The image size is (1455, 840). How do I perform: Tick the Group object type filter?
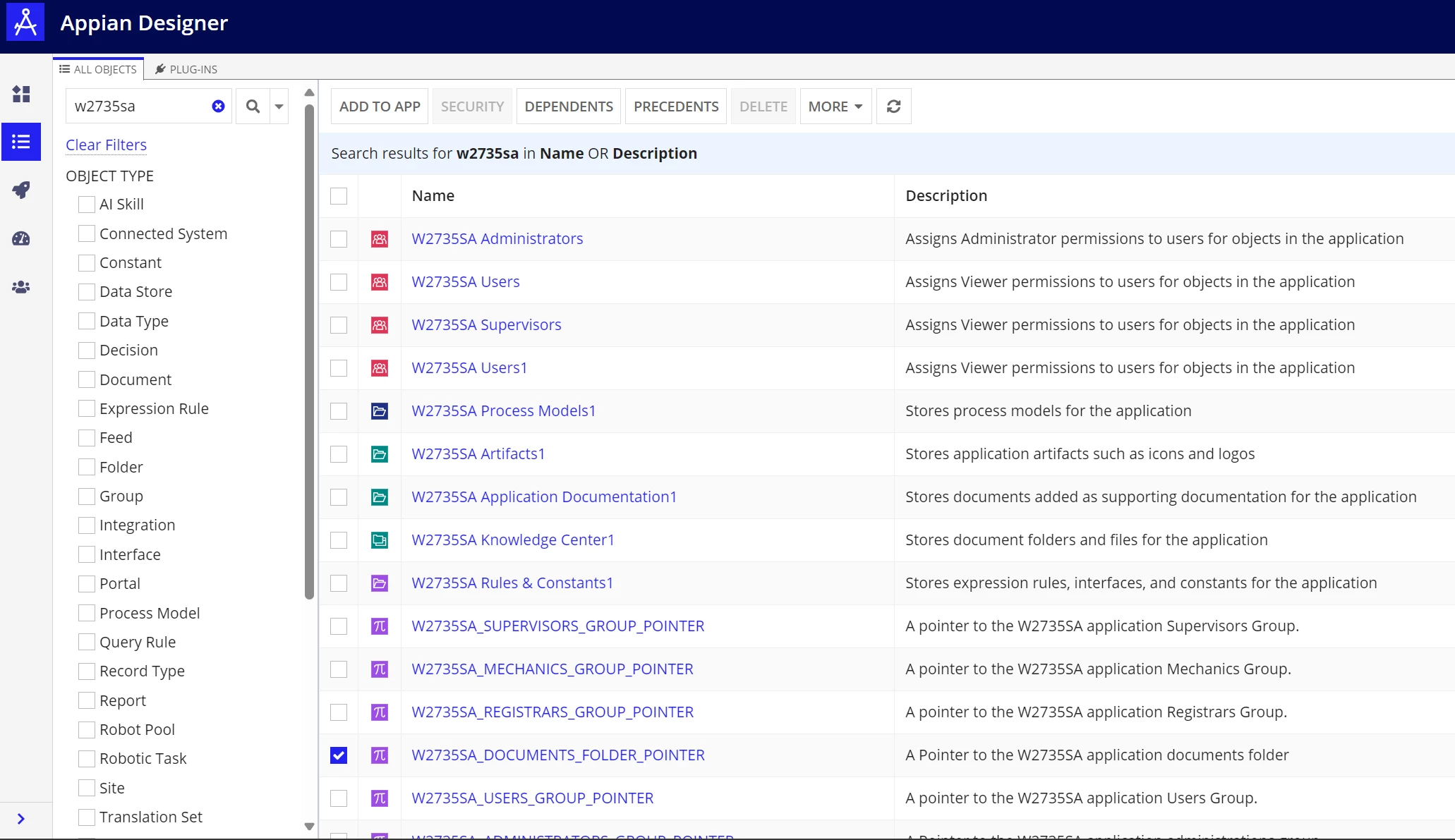click(x=87, y=497)
